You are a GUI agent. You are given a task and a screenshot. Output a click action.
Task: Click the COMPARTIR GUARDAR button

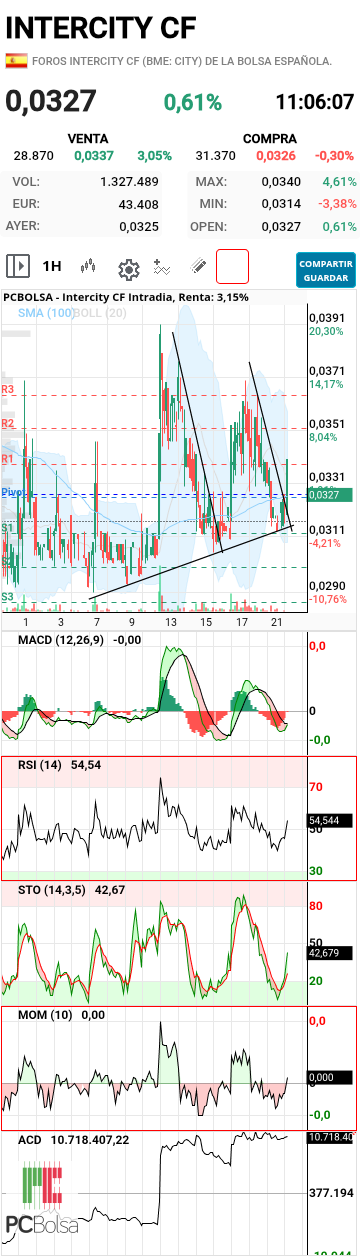(325, 269)
